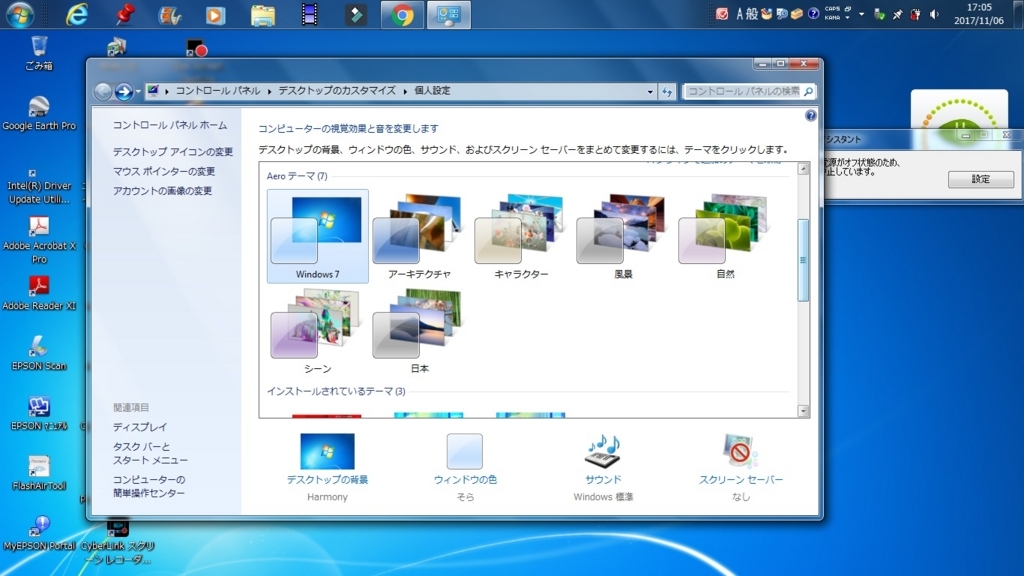This screenshot has width=1024, height=576.
Task: Click the volume speaker tray icon
Action: tap(935, 14)
